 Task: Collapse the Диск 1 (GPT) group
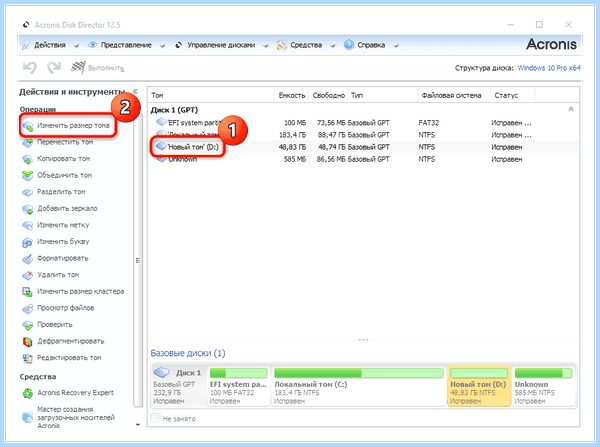point(571,109)
